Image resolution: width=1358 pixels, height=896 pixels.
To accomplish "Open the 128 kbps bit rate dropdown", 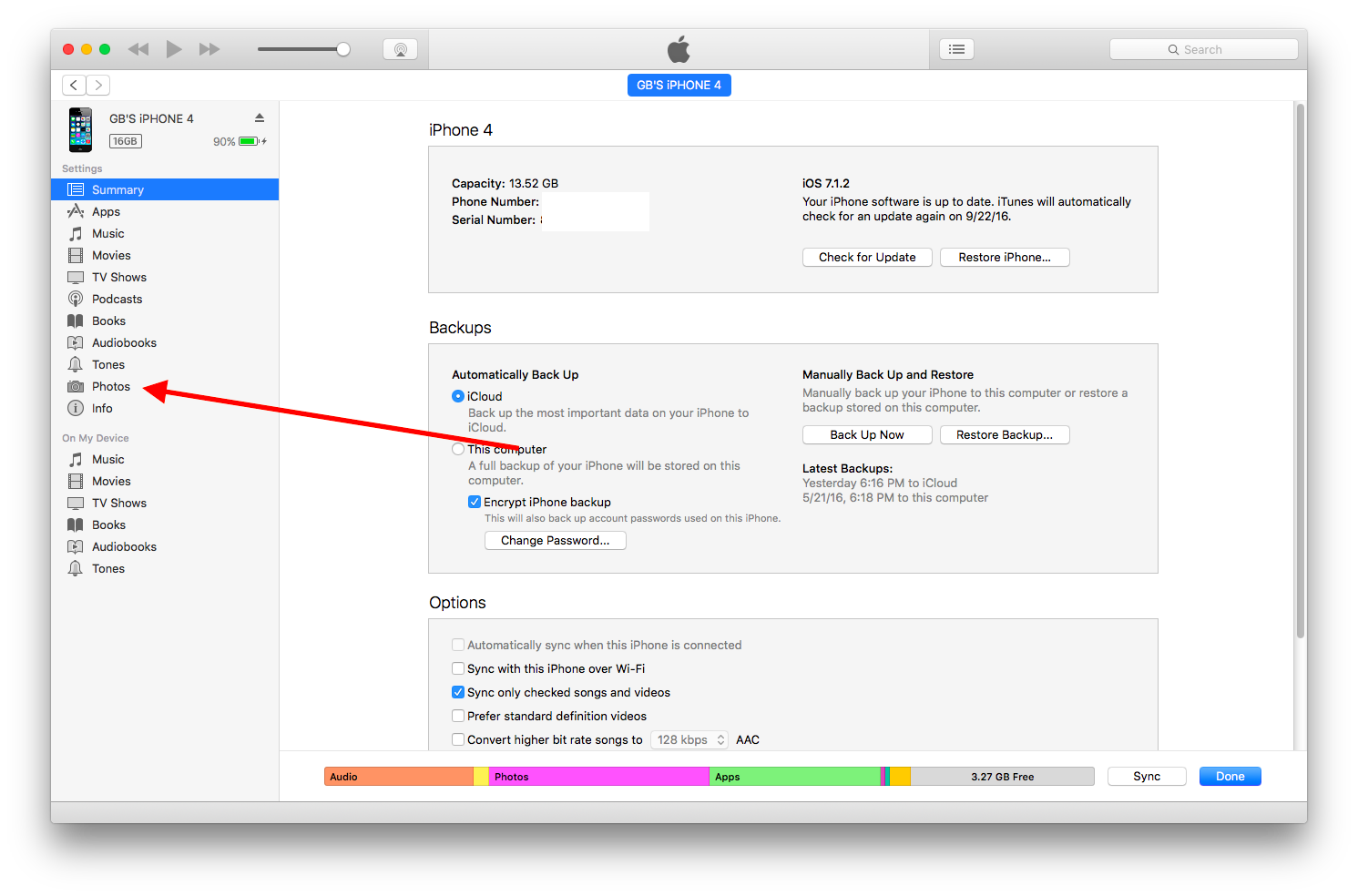I will click(689, 739).
